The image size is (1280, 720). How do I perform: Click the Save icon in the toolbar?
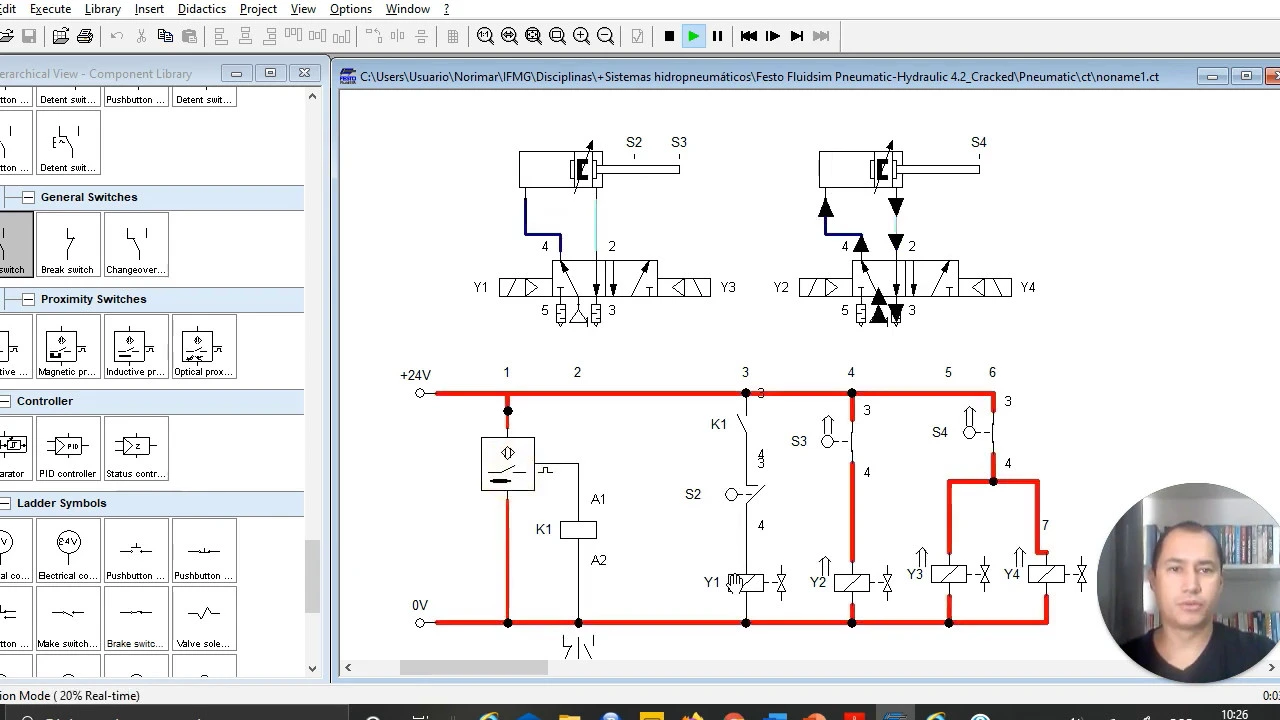[29, 36]
